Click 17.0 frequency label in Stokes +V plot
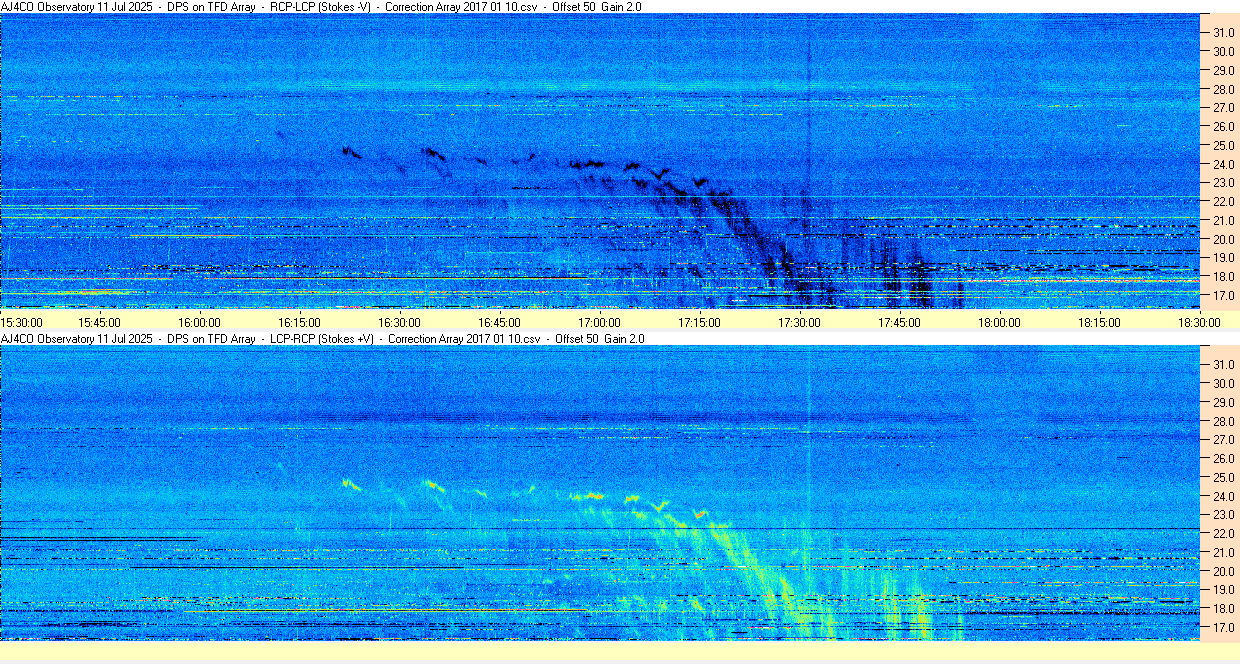Image resolution: width=1240 pixels, height=664 pixels. pos(1223,628)
